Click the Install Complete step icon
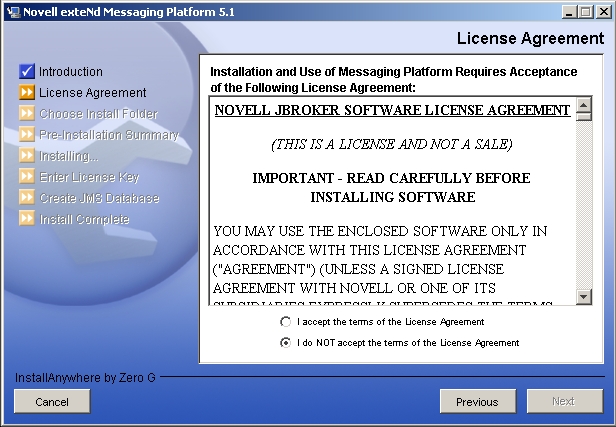 (x=27, y=218)
